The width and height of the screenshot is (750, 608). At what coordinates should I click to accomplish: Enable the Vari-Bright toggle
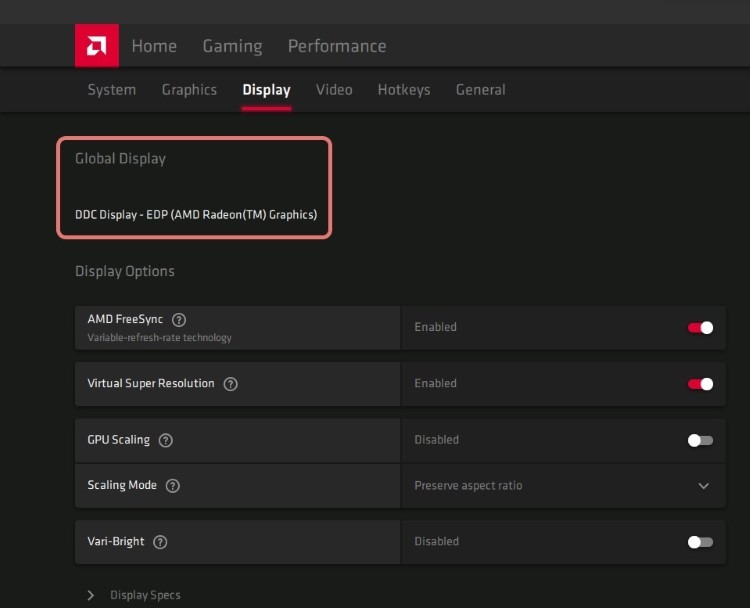[x=700, y=542]
